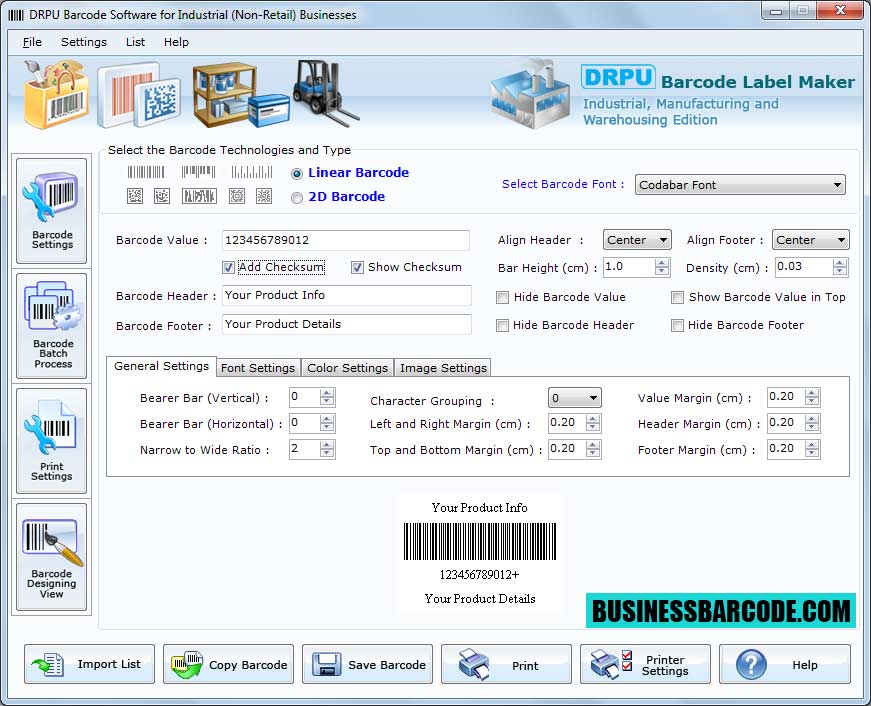Open the Align Header dropdown
The height and width of the screenshot is (706, 871).
point(637,240)
